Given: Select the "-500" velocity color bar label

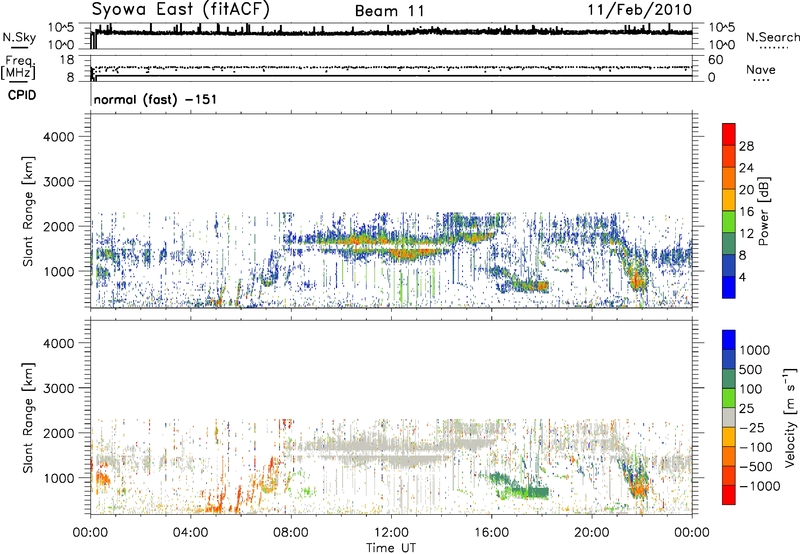Looking at the screenshot, I should point(756,467).
